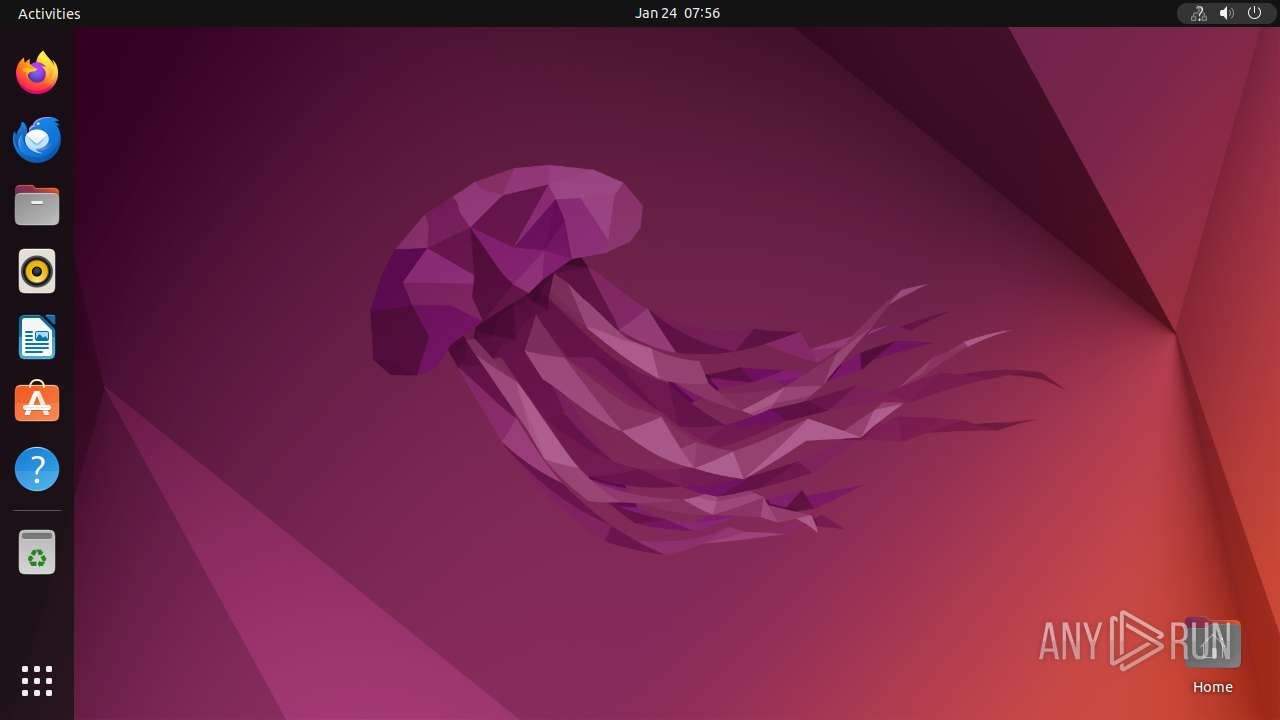Screen dimensions: 1280x720
Task: Launch Thunderbird Mail from the dock
Action: [37, 139]
